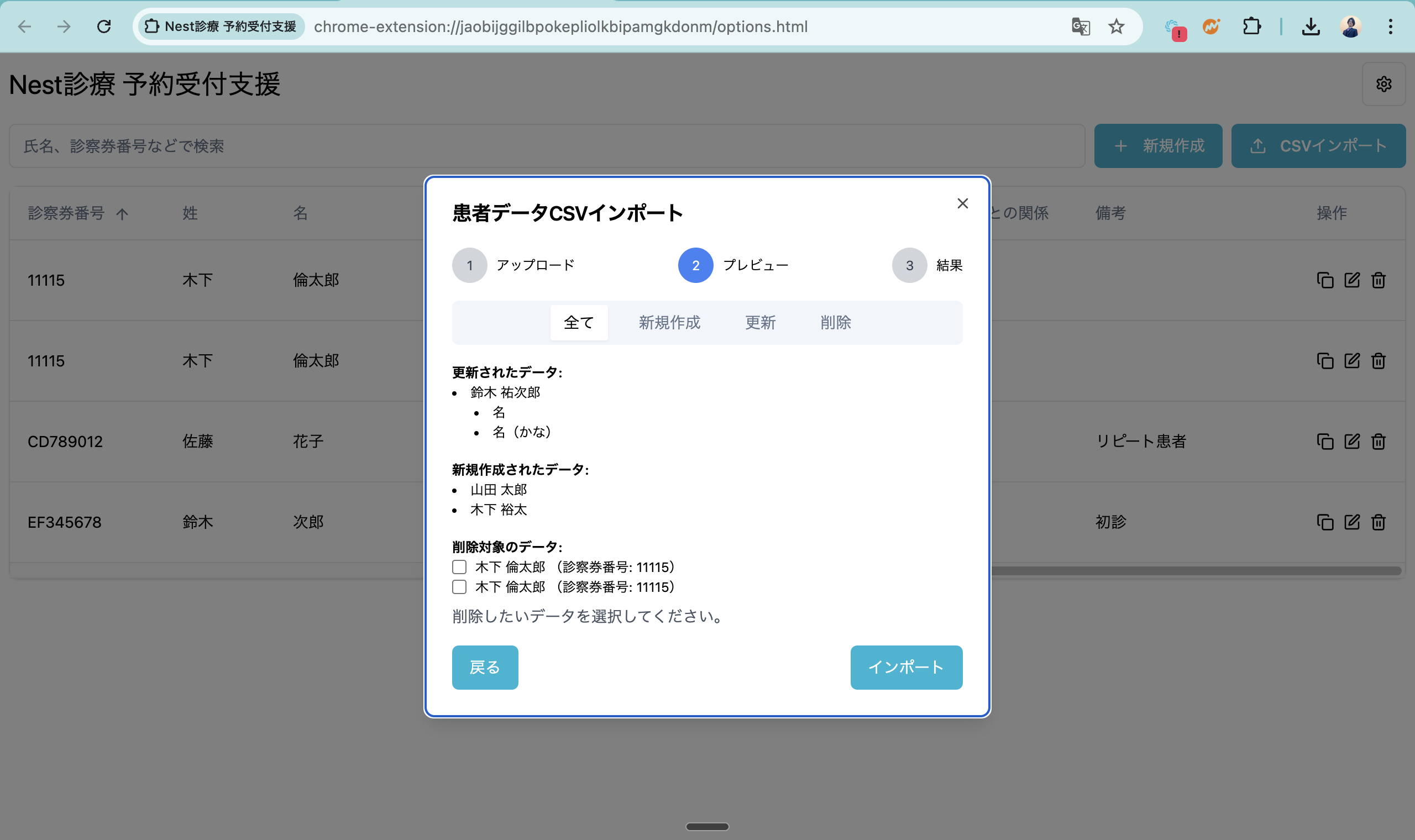Screen dimensions: 1415x840
Task: Click the settings gear icon
Action: click(1383, 84)
